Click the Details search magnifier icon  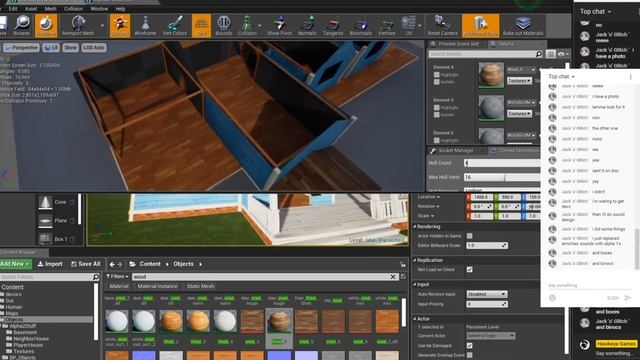pyautogui.click(x=539, y=54)
